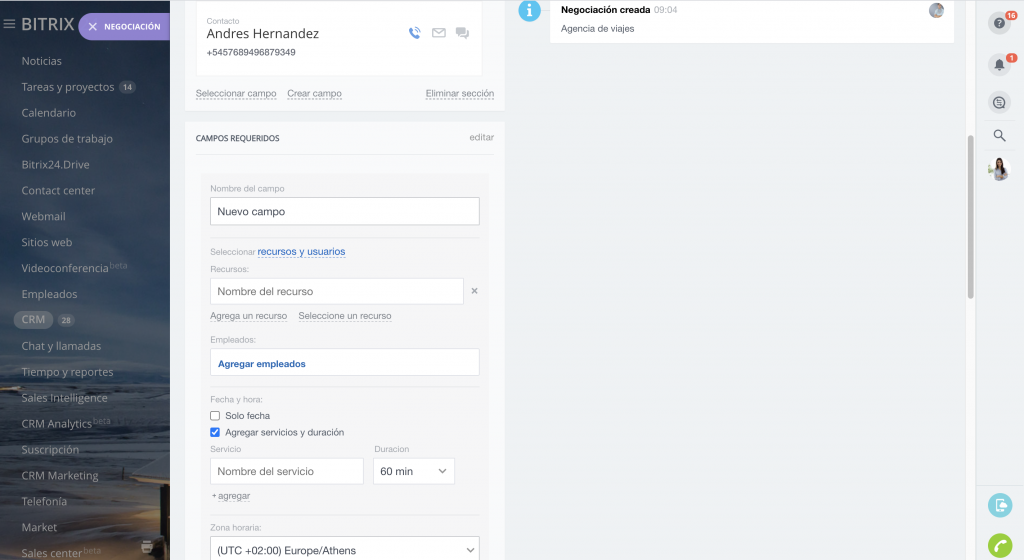Click the search magnifier in right sidebar
1024x560 pixels.
coord(999,136)
